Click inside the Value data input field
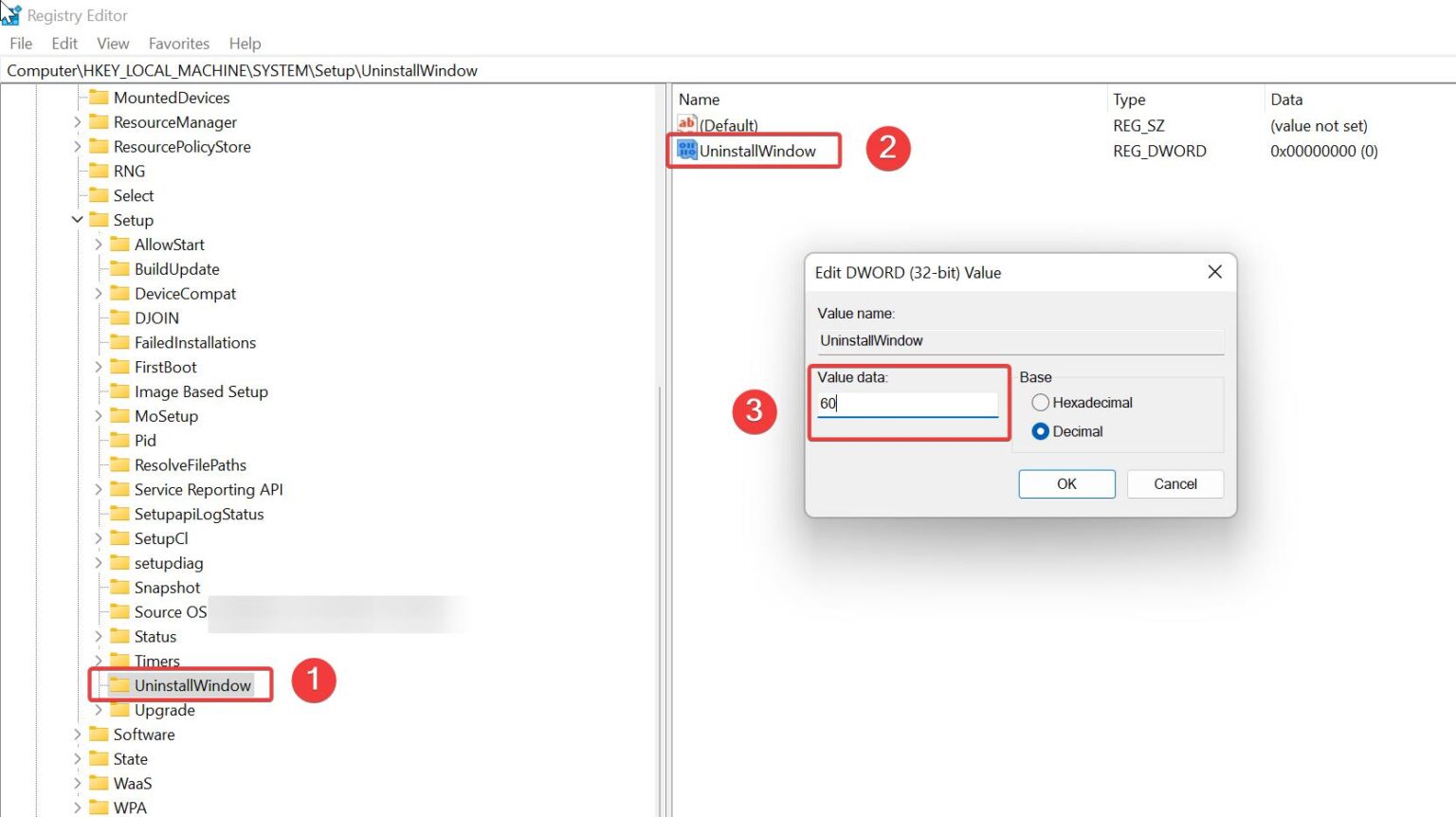This screenshot has height=817, width=1456. pyautogui.click(x=905, y=403)
